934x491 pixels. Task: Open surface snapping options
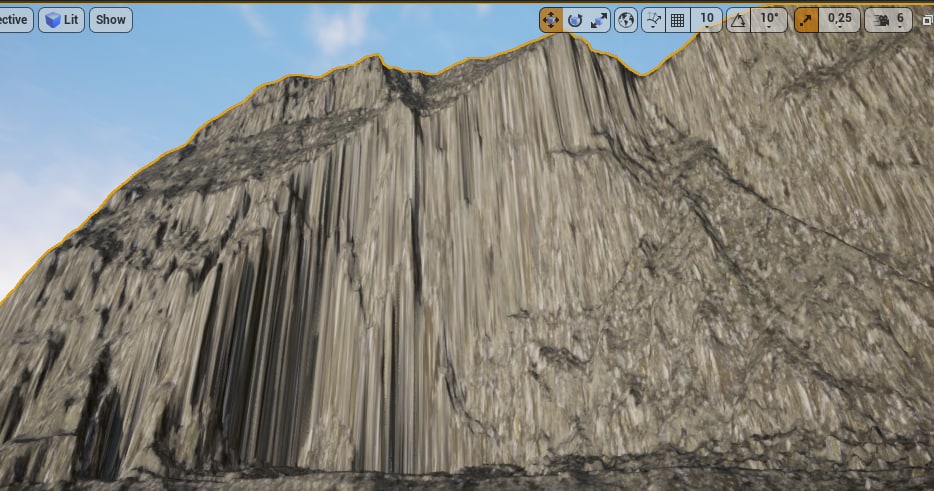point(653,20)
